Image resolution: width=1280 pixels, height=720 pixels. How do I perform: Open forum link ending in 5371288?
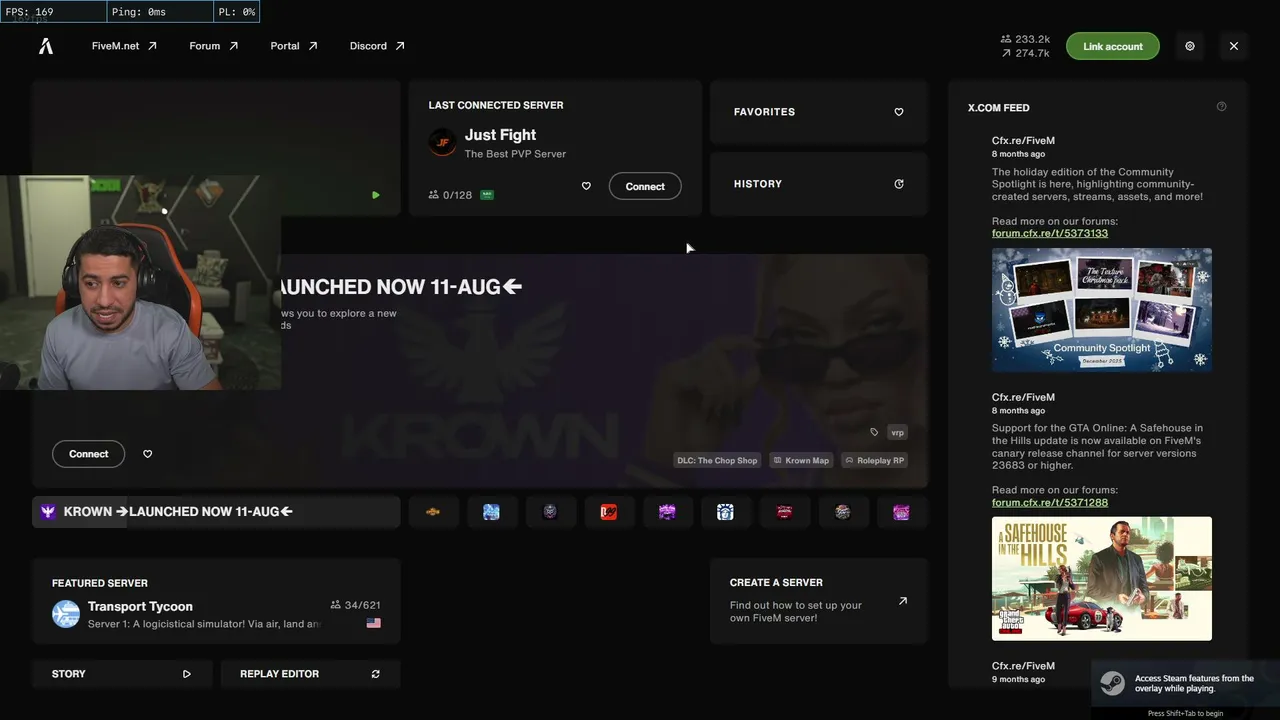[x=1050, y=502]
